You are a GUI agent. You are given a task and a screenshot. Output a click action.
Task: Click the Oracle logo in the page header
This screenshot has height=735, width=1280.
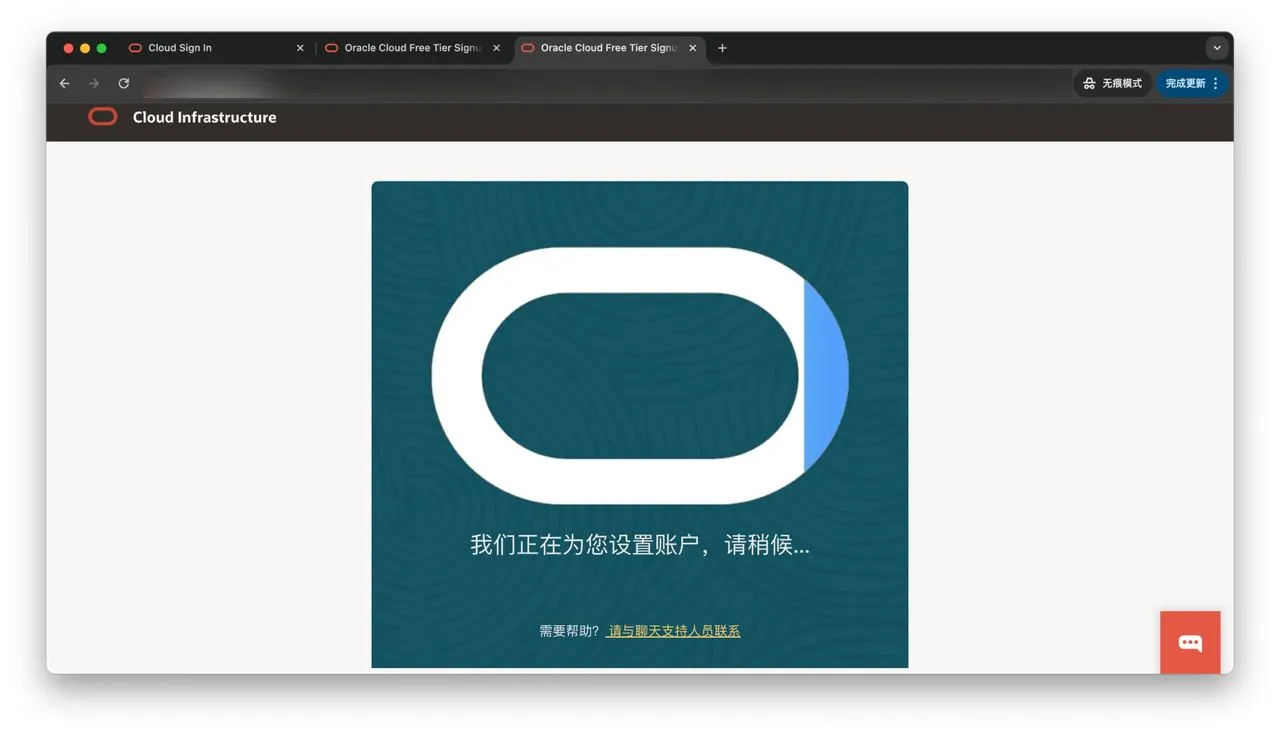(102, 117)
